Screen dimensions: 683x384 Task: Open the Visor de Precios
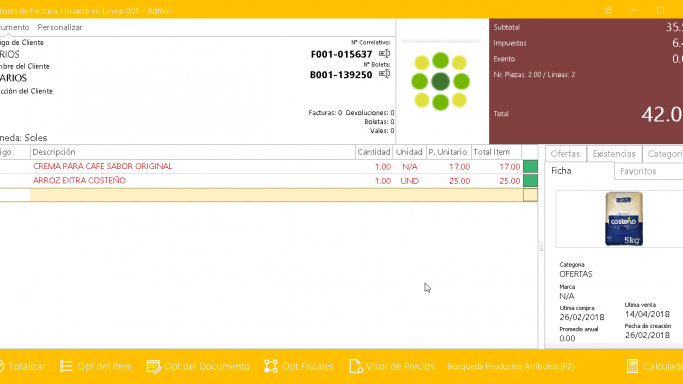pos(392,366)
